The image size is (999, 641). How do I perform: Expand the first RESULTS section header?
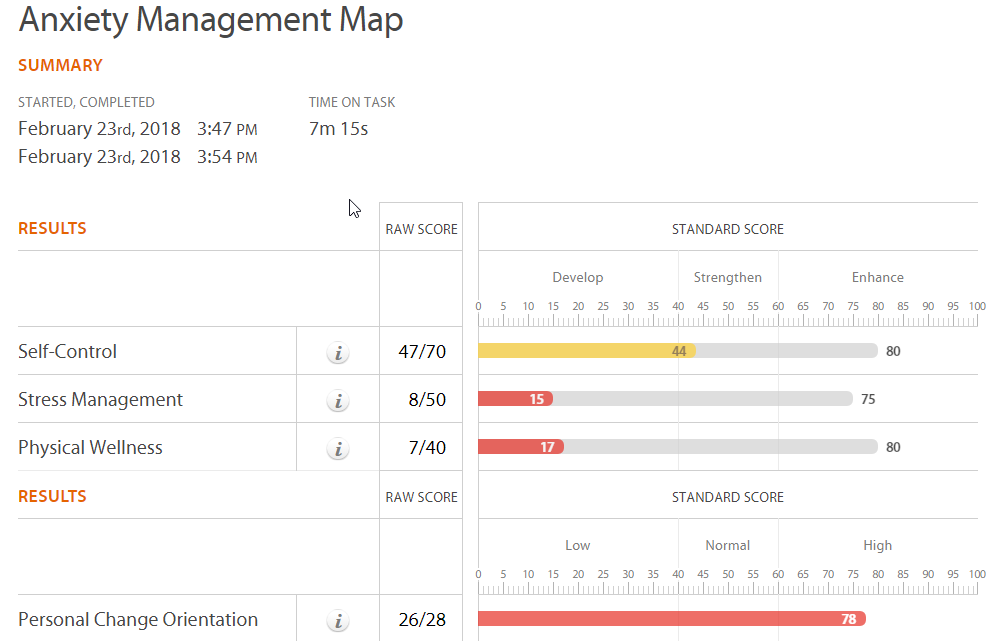pos(52,228)
